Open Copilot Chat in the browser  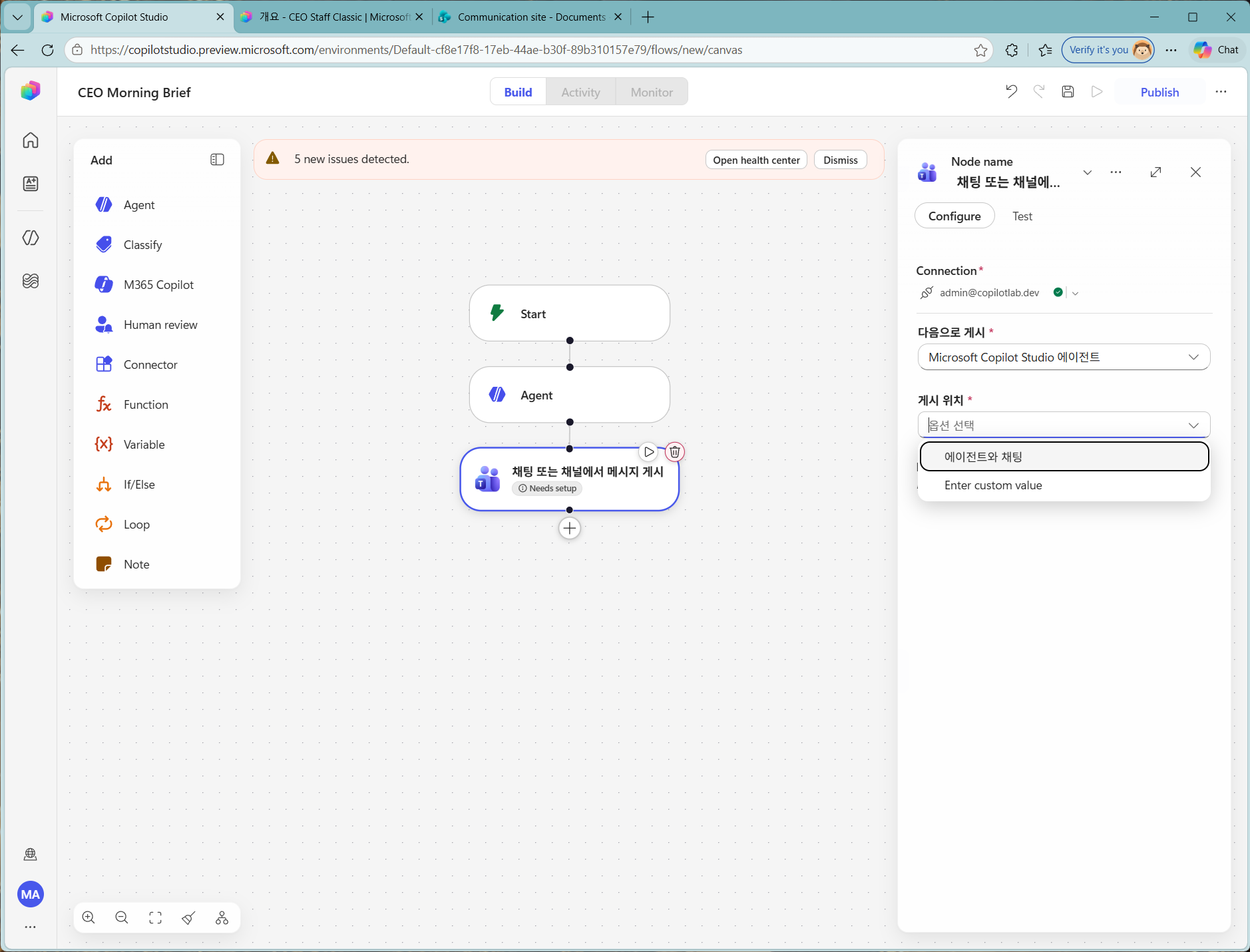[x=1217, y=50]
